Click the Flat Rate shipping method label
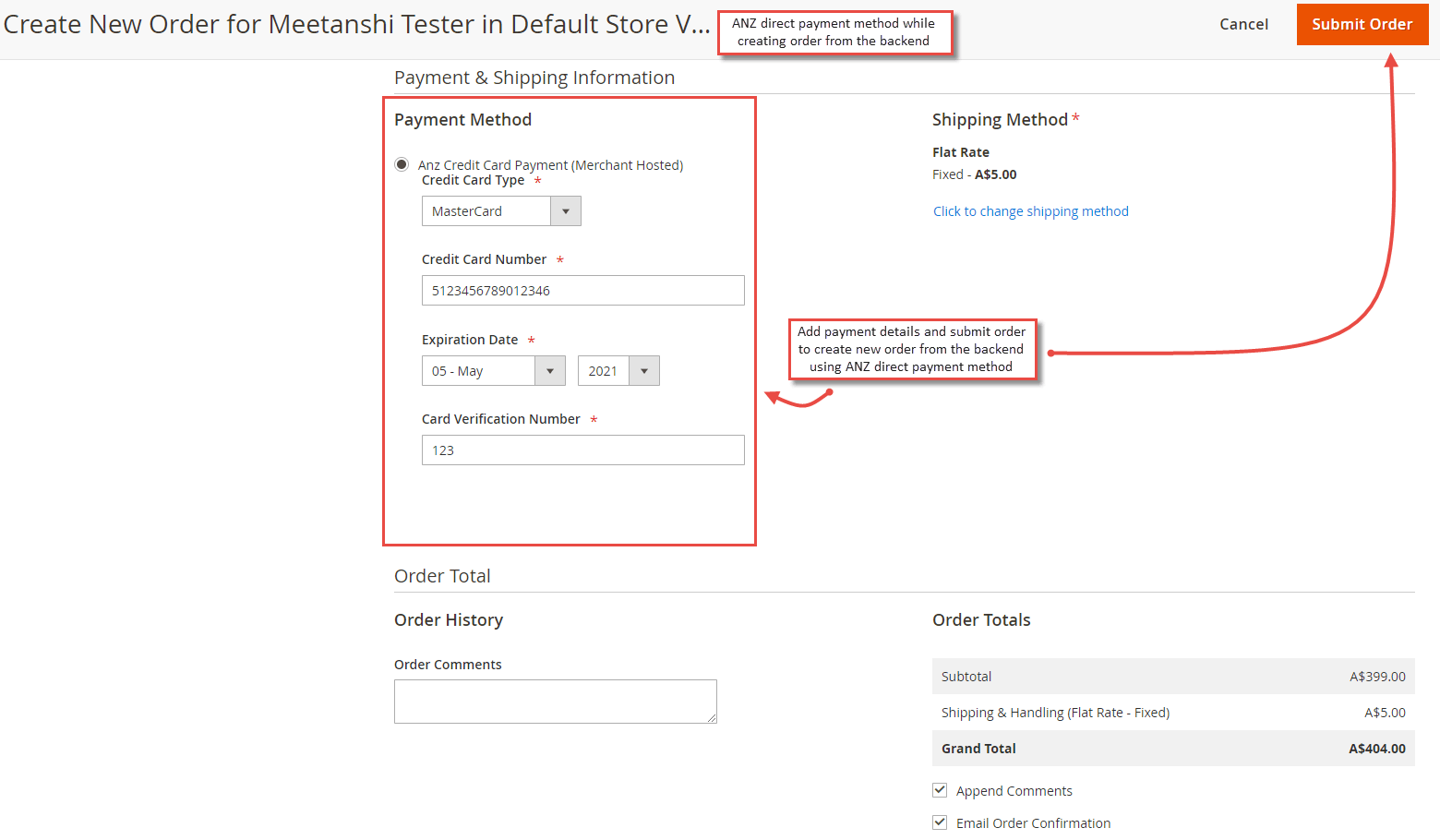This screenshot has height=840, width=1440. pyautogui.click(x=960, y=152)
